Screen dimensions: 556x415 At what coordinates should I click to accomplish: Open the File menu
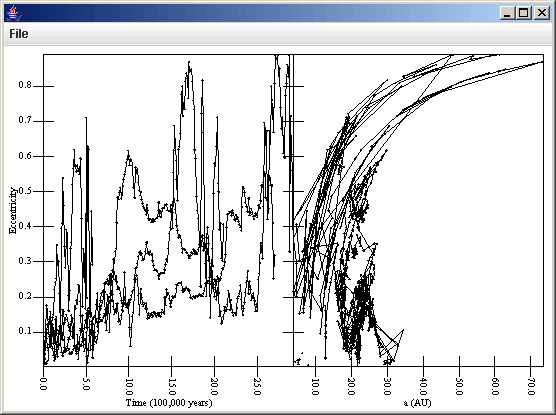pos(19,34)
